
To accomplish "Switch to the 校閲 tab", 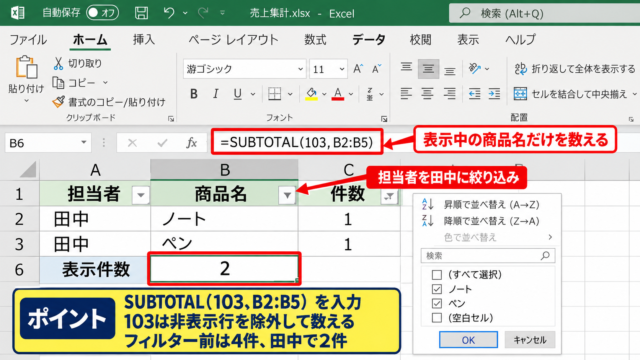I will tap(420, 40).
